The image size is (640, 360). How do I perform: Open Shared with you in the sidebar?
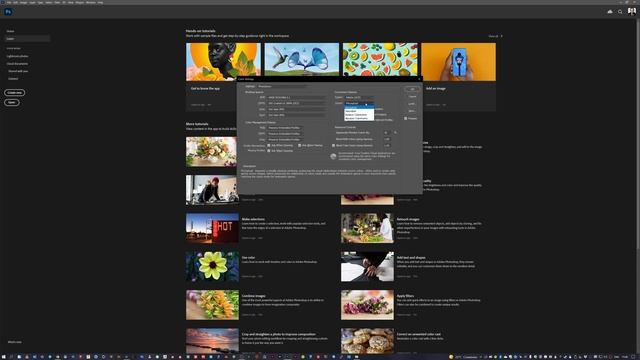18,71
